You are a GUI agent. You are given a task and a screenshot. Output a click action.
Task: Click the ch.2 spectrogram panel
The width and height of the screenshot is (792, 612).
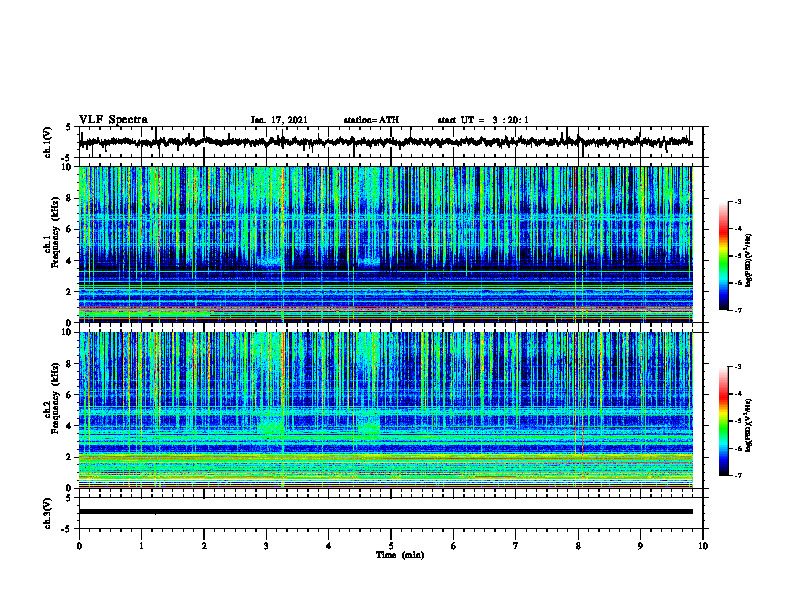[x=385, y=410]
